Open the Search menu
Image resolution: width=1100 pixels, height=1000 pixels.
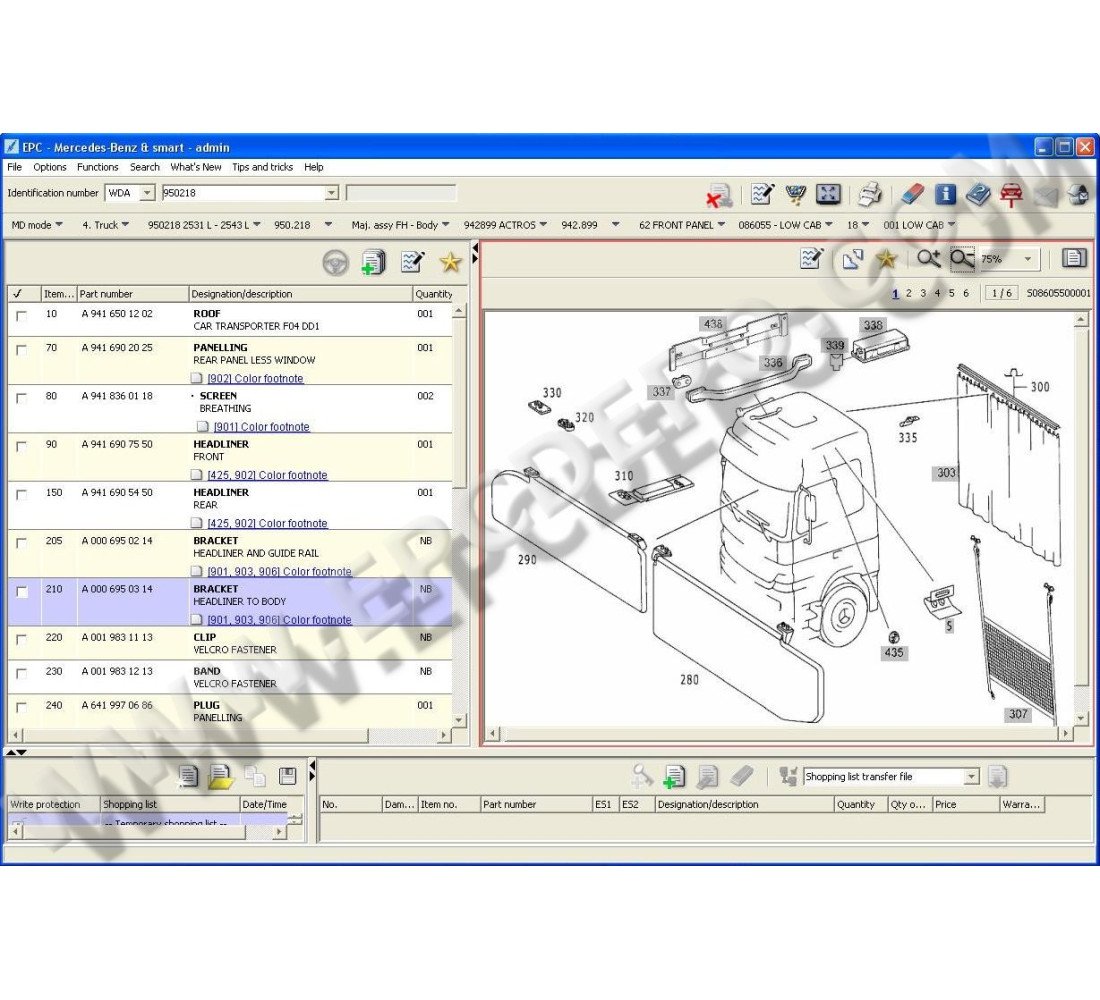[145, 167]
